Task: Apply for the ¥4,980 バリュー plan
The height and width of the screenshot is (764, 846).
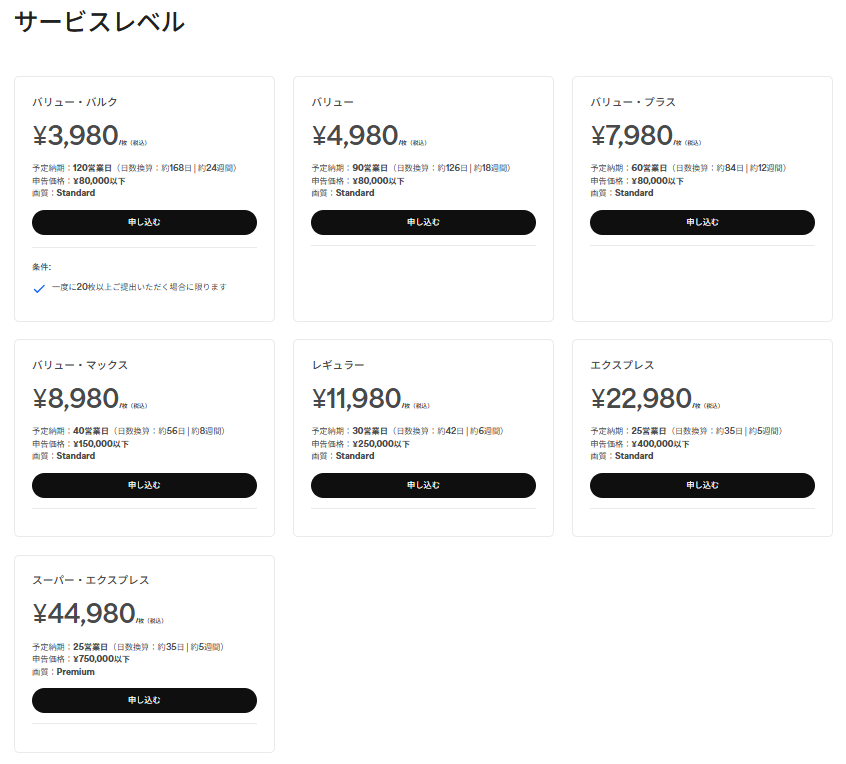Action: pos(423,222)
